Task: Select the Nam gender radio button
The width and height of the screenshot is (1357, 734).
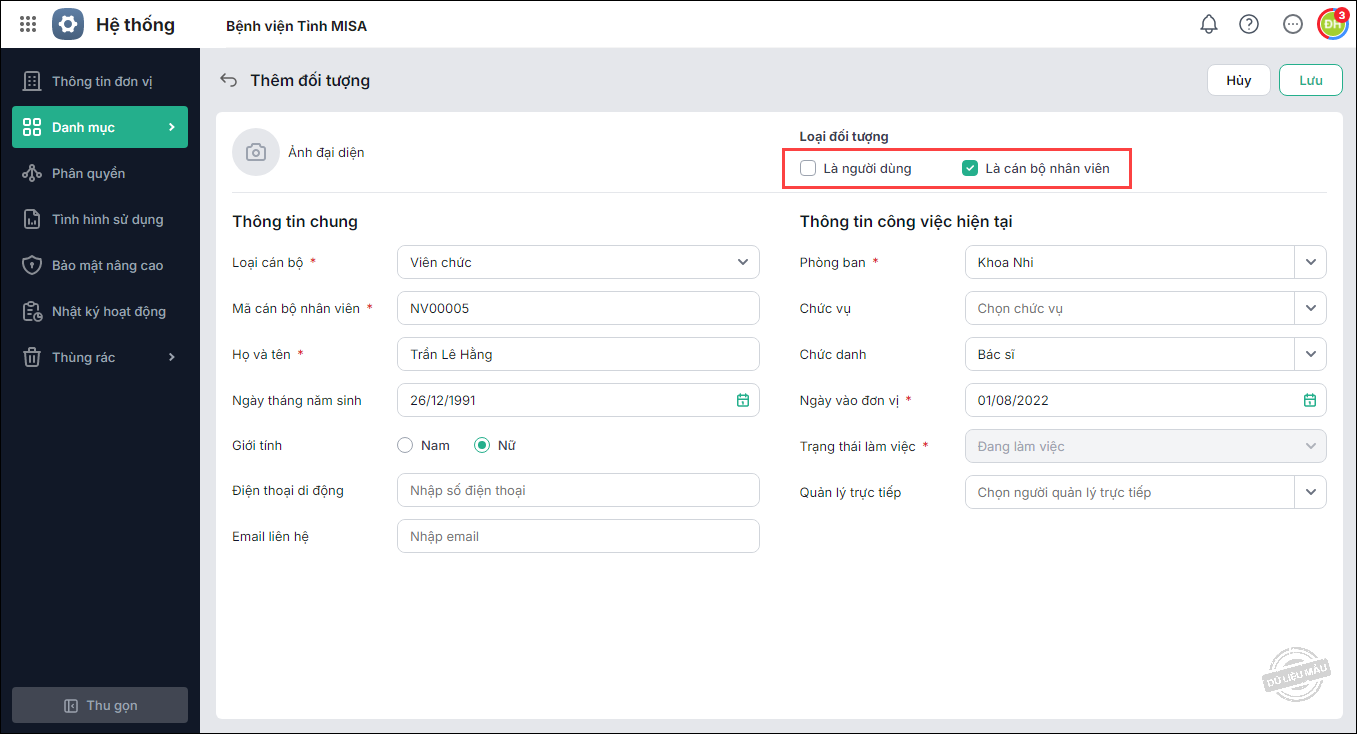Action: coord(405,446)
